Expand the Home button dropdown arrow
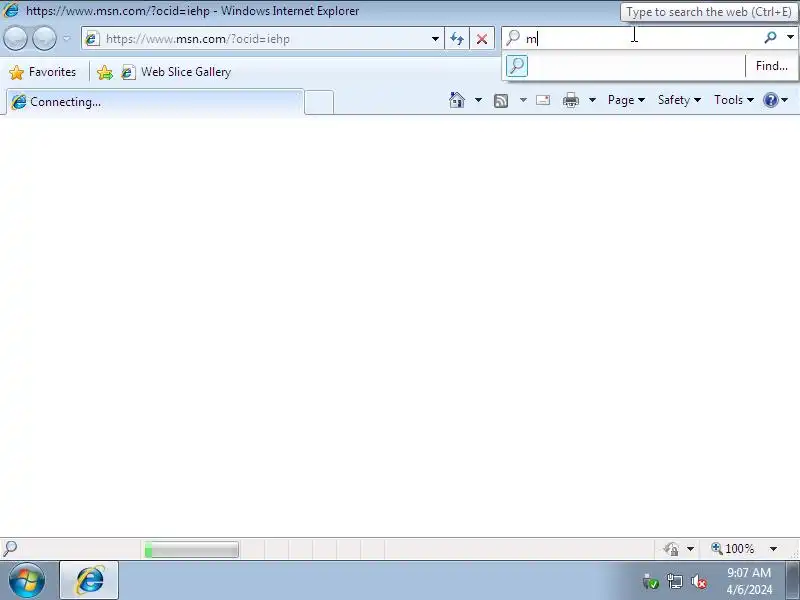Image resolution: width=800 pixels, height=600 pixels. tap(478, 100)
